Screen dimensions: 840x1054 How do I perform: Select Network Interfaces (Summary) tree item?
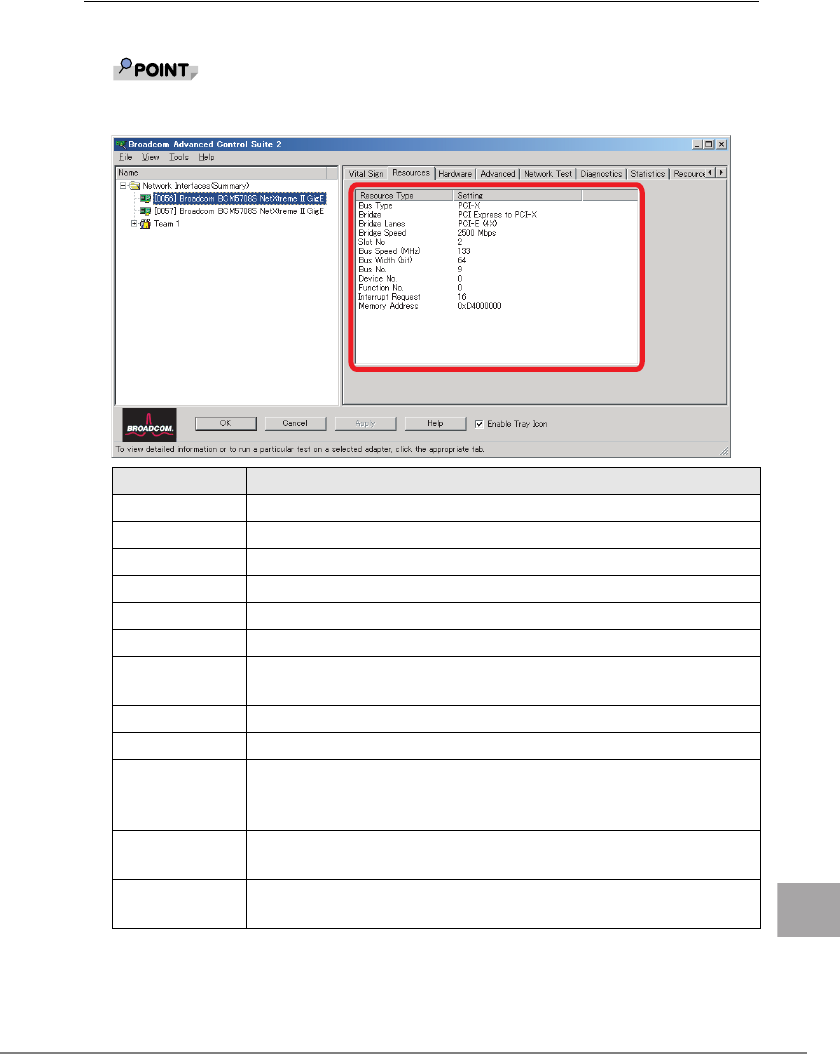[x=196, y=186]
